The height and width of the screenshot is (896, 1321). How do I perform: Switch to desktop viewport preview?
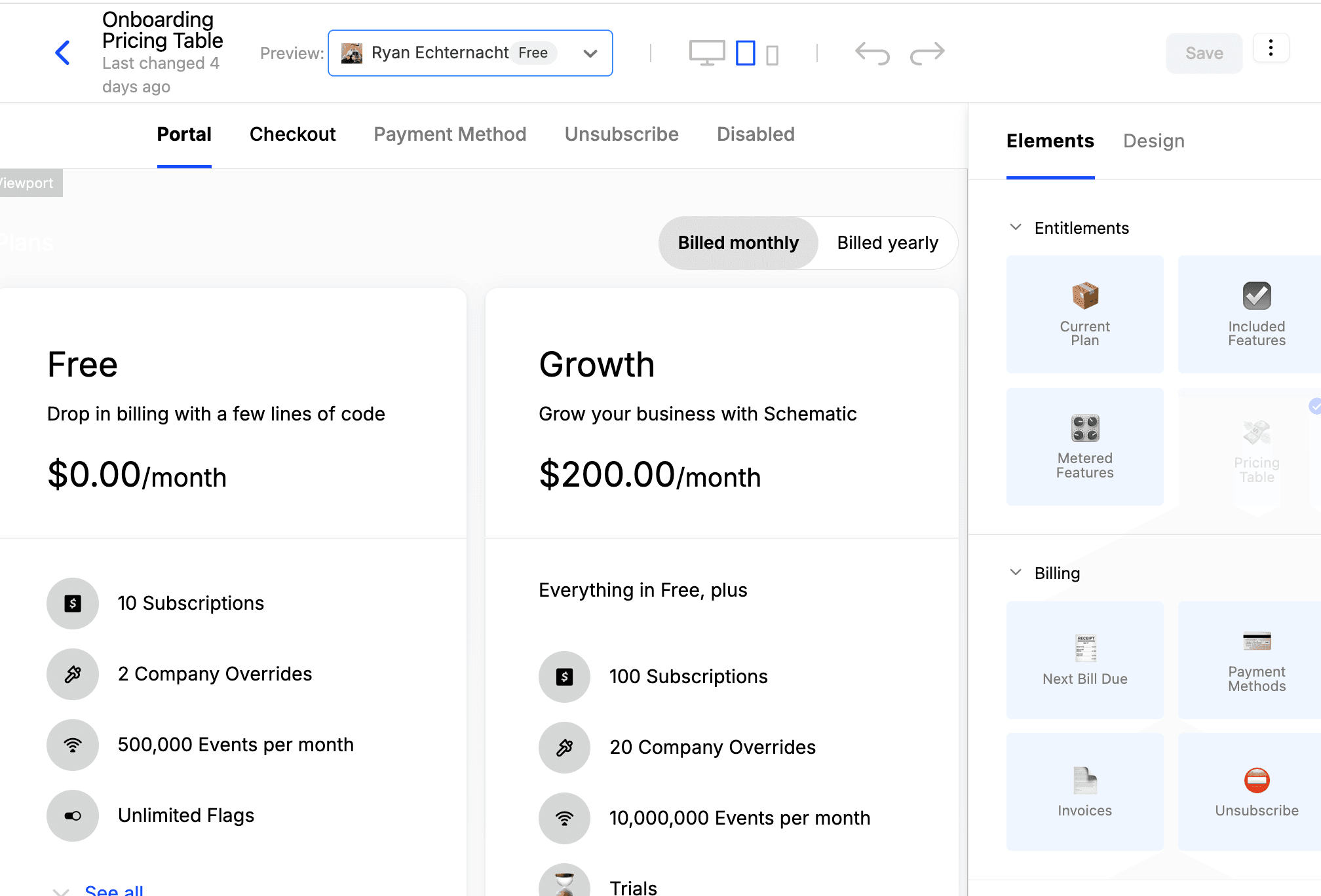[x=706, y=53]
